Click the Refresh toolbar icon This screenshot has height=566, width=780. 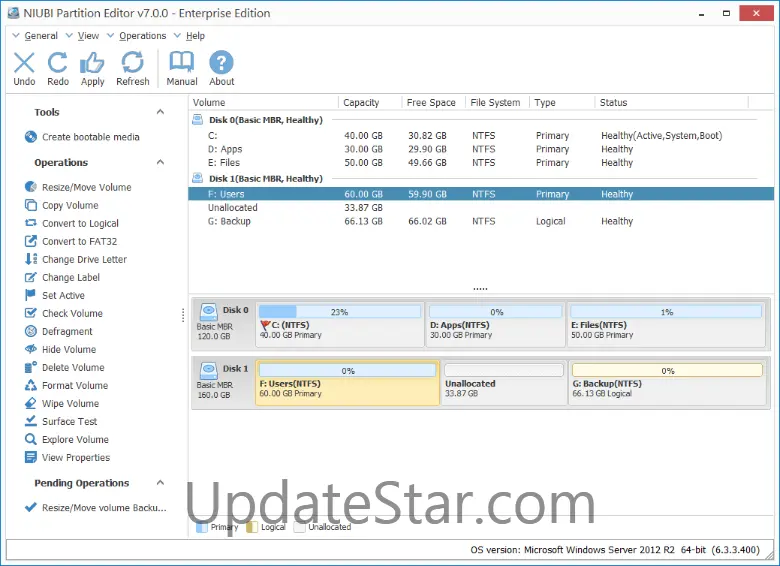[x=132, y=63]
